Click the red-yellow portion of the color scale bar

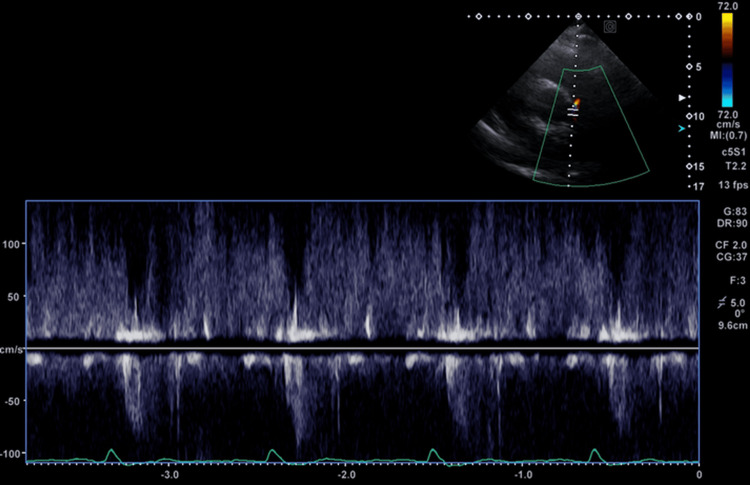pyautogui.click(x=727, y=35)
